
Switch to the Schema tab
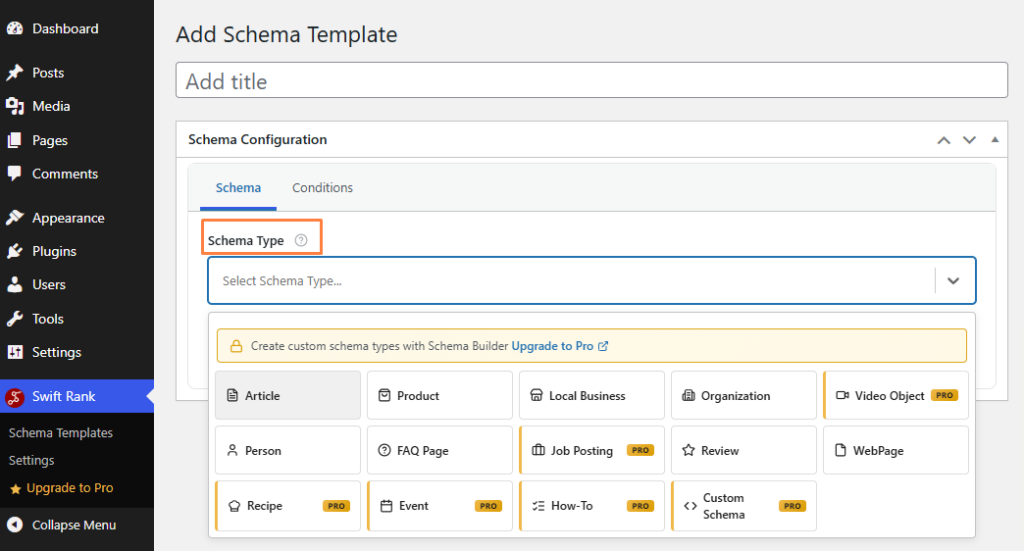coord(238,187)
